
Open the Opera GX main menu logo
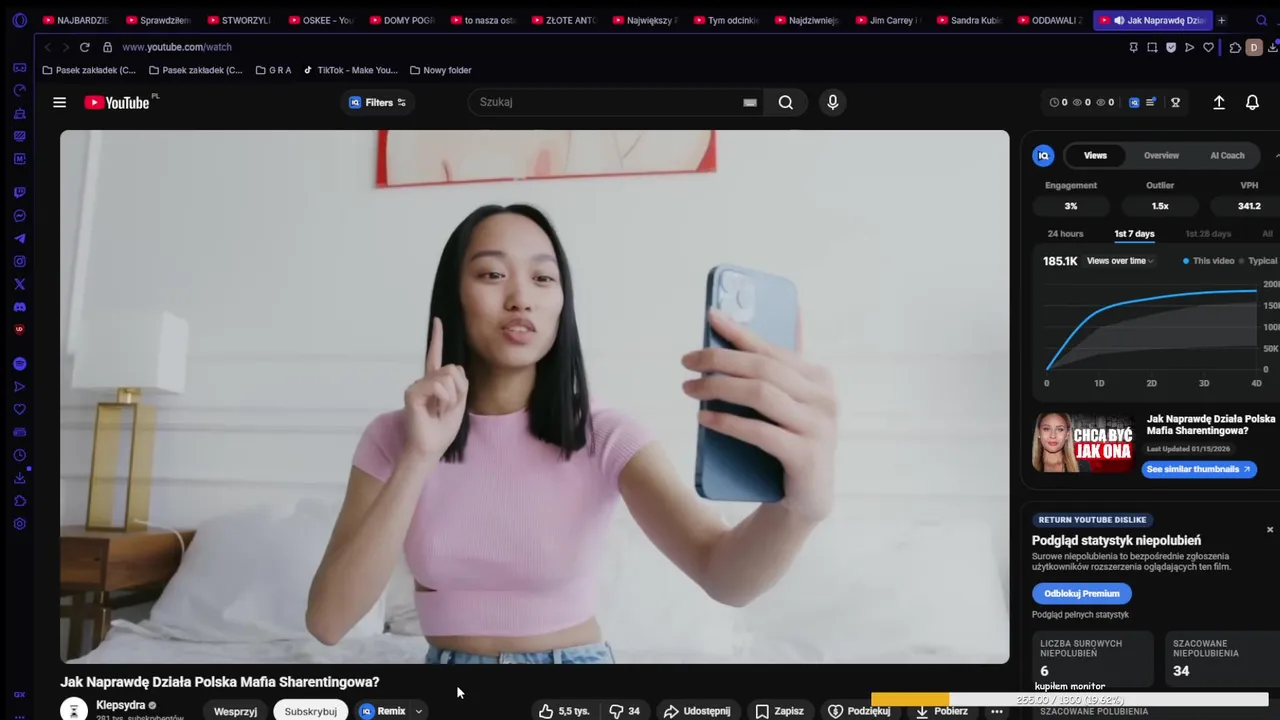click(x=19, y=20)
